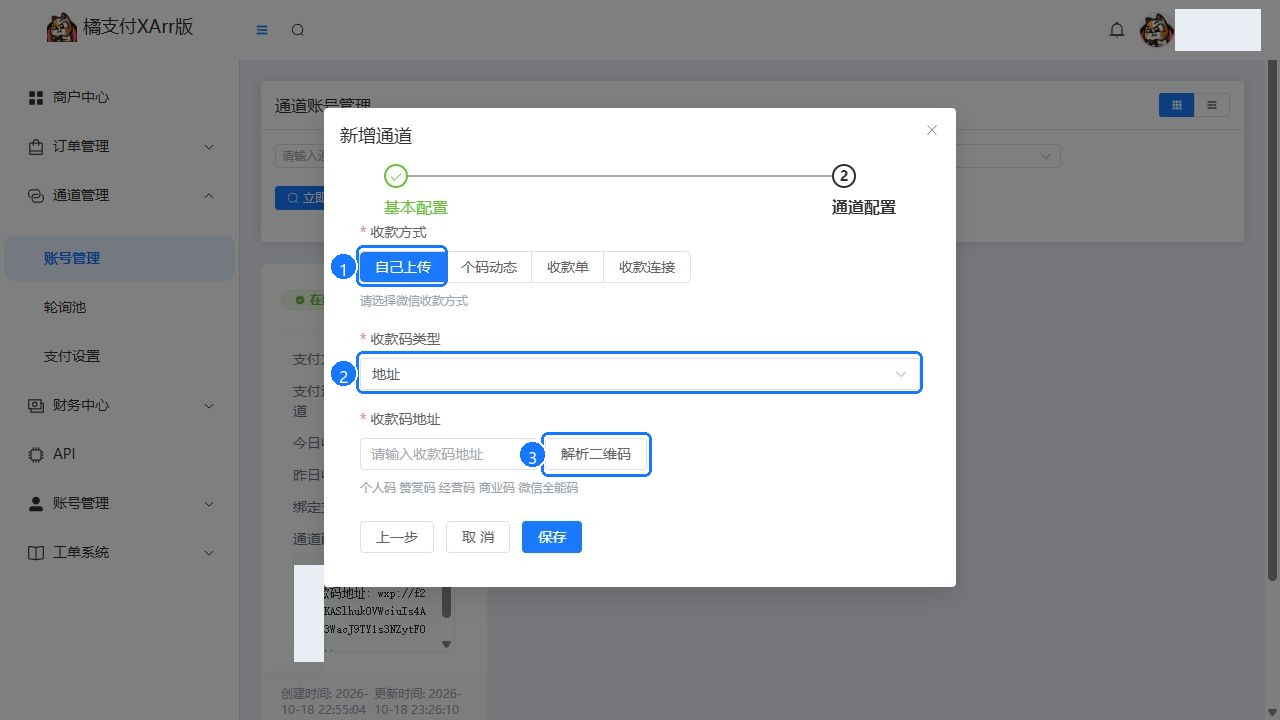Viewport: 1280px width, 720px height.
Task: Close the 新增通道 dialog
Action: click(932, 130)
